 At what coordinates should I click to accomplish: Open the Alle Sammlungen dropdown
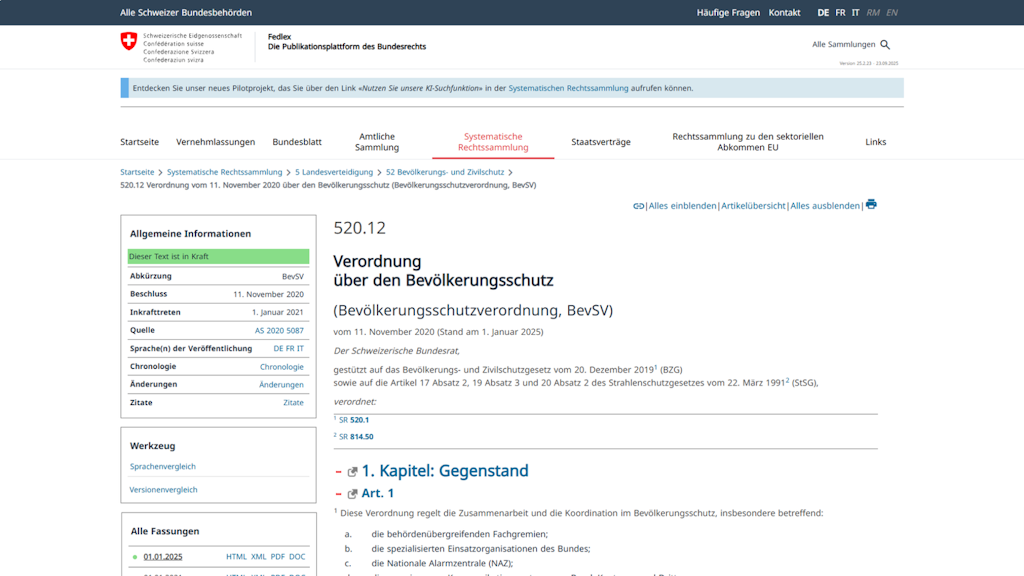pyautogui.click(x=843, y=44)
